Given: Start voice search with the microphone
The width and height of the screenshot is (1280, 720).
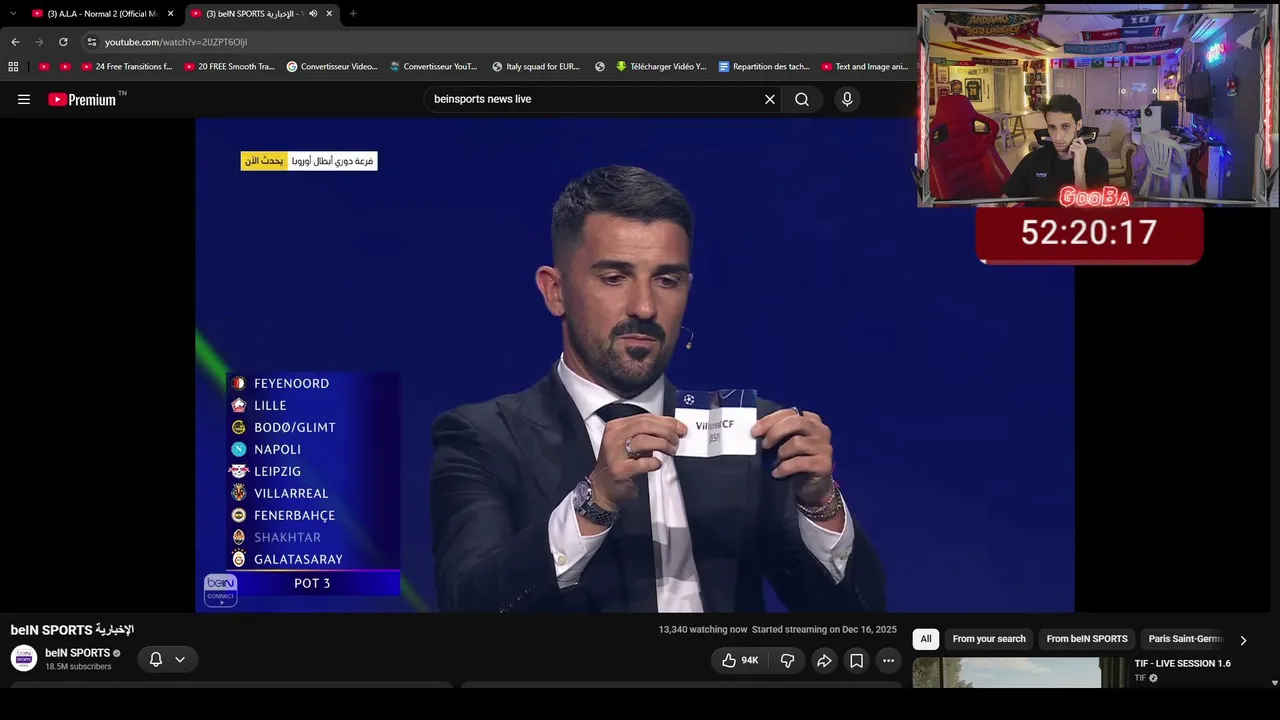Looking at the screenshot, I should click(x=847, y=99).
